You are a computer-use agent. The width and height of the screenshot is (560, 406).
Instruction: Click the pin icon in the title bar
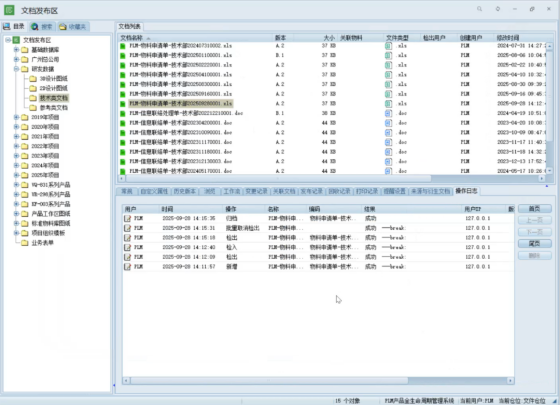[x=498, y=9]
